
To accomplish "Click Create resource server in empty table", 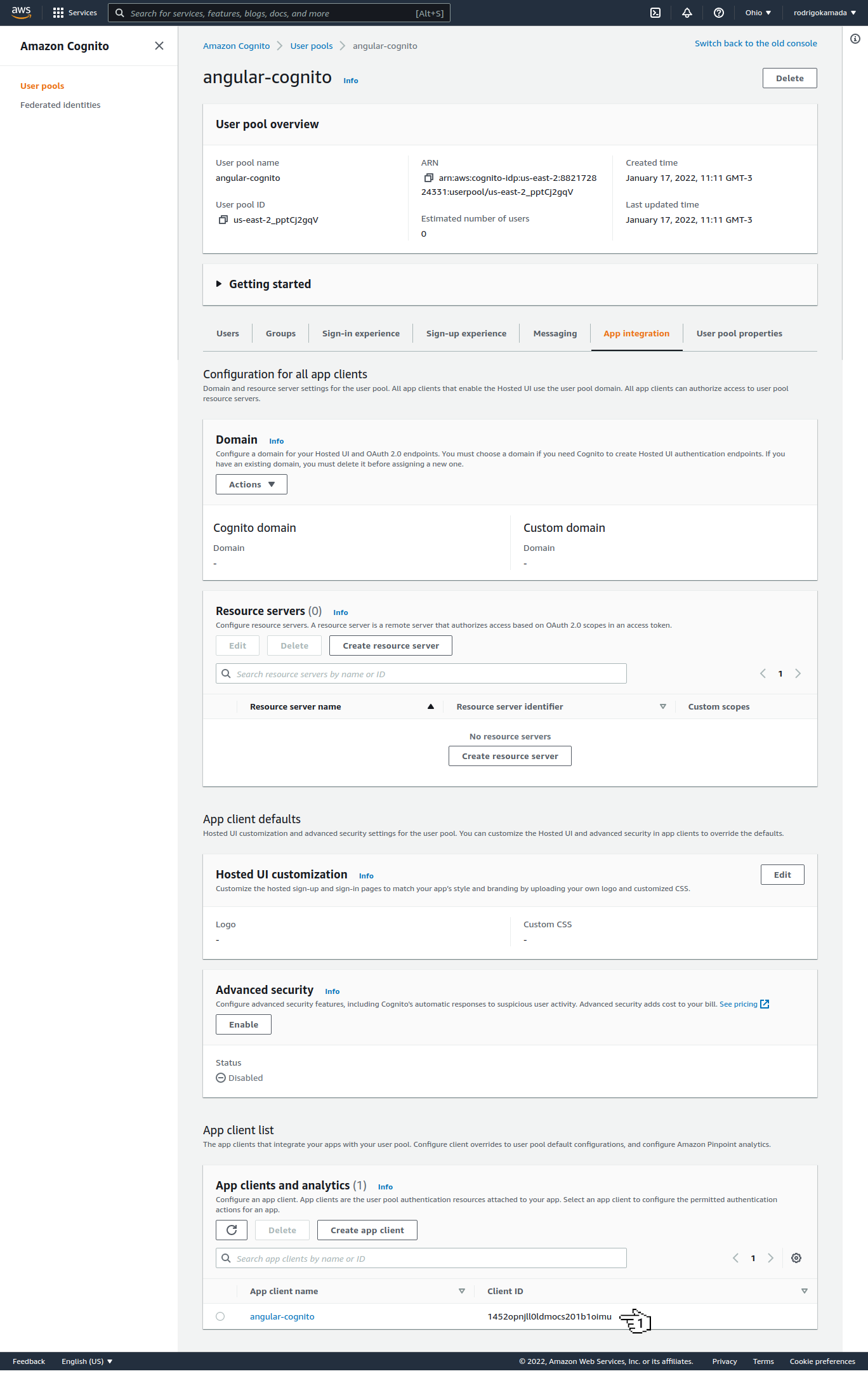I will pyautogui.click(x=510, y=756).
